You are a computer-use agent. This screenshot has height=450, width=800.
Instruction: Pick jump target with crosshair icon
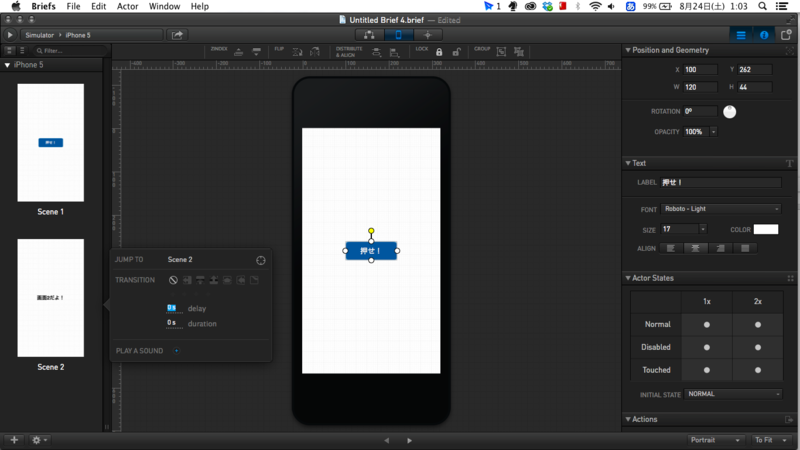[261, 260]
